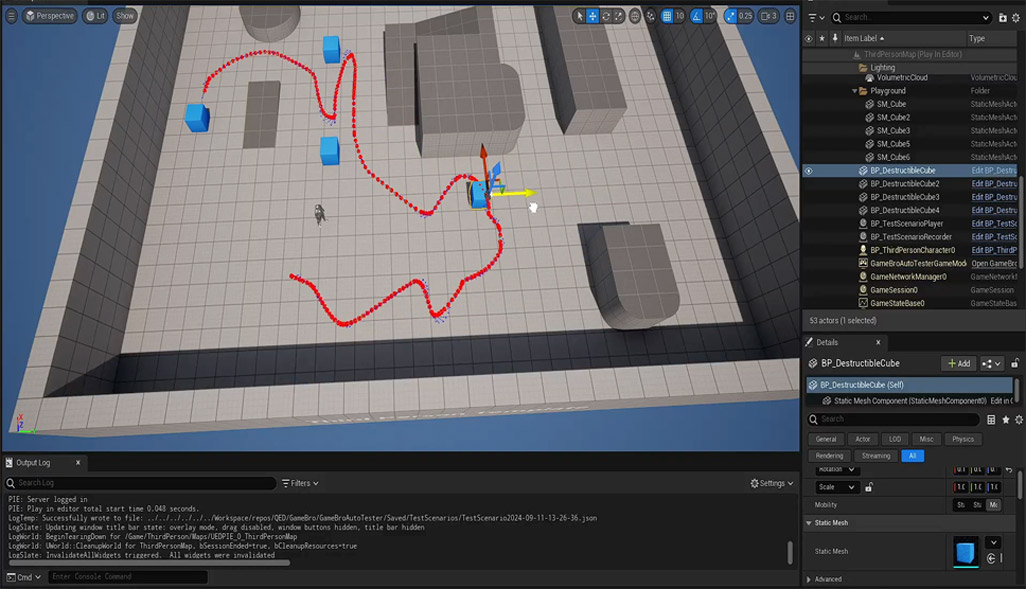Select BP_DestructibleCube2 in Outliner

(x=904, y=184)
